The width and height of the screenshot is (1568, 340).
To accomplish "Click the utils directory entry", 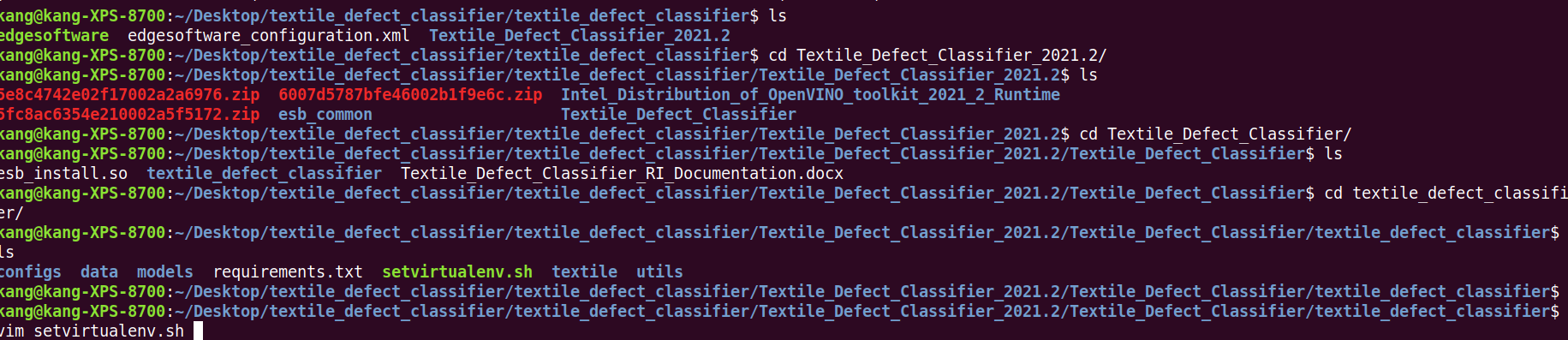I will (x=659, y=272).
